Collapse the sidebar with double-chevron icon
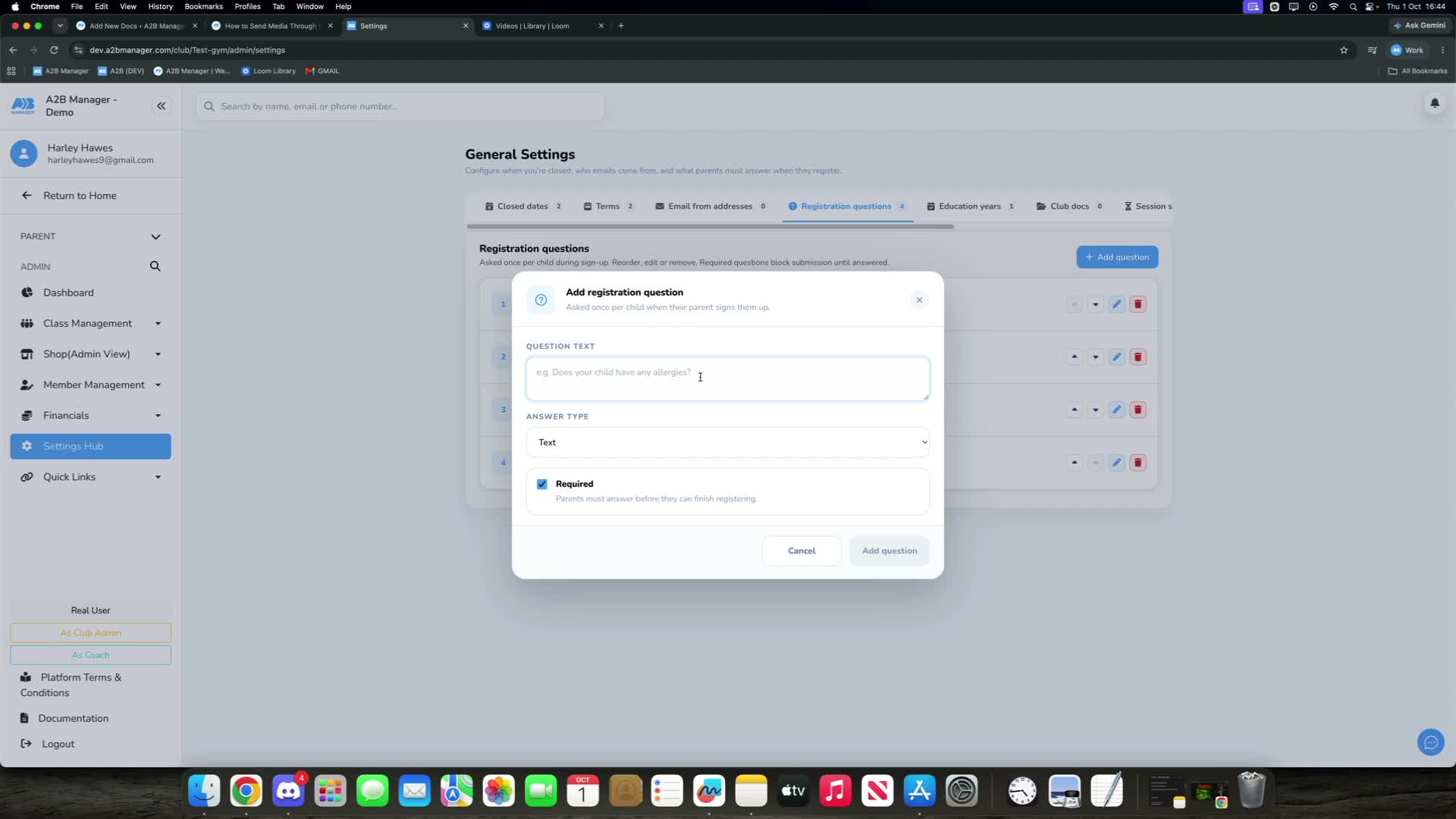 pyautogui.click(x=161, y=106)
